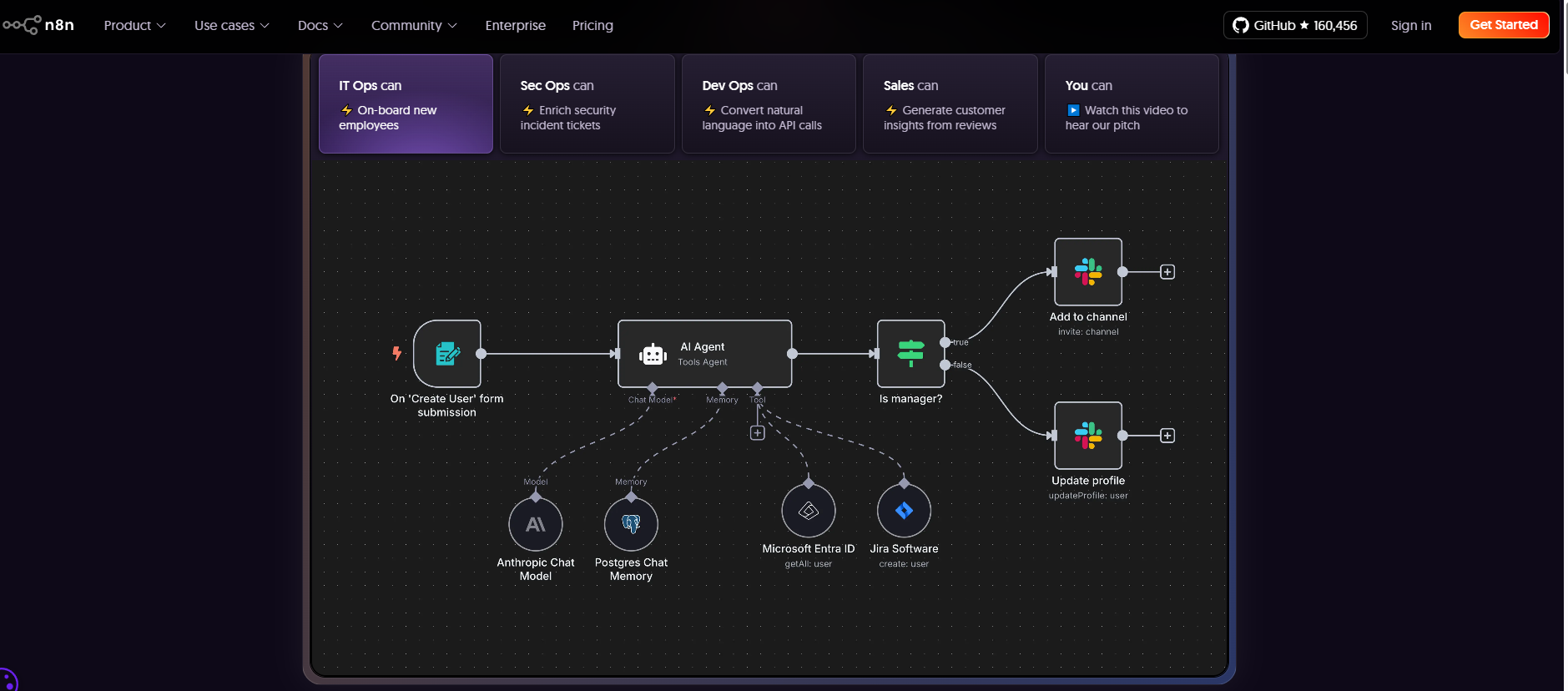The image size is (1568, 691).
Task: Click the 'Create User' form trigger node
Action: coord(447,354)
